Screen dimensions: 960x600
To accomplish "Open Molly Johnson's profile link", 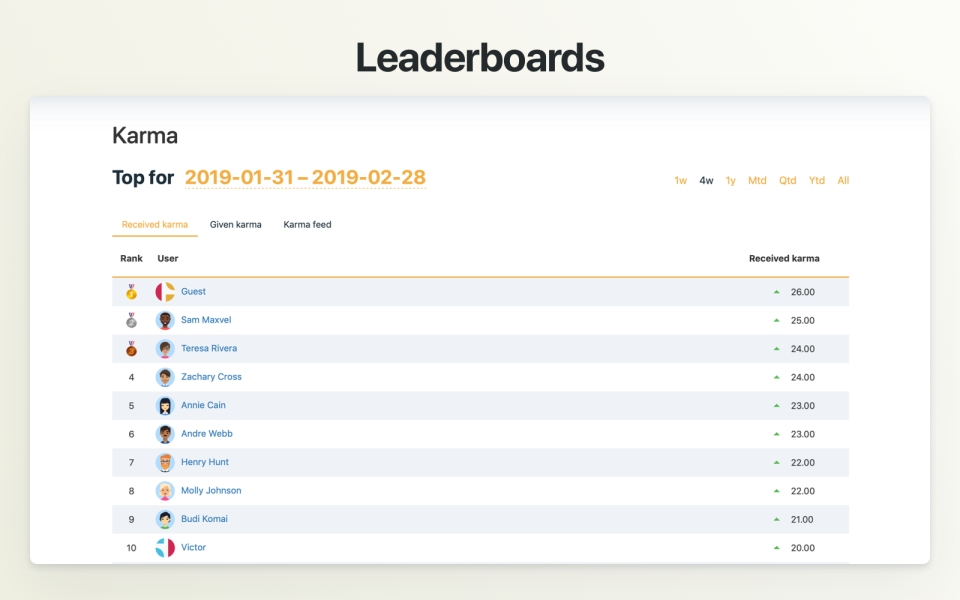I will coord(211,491).
